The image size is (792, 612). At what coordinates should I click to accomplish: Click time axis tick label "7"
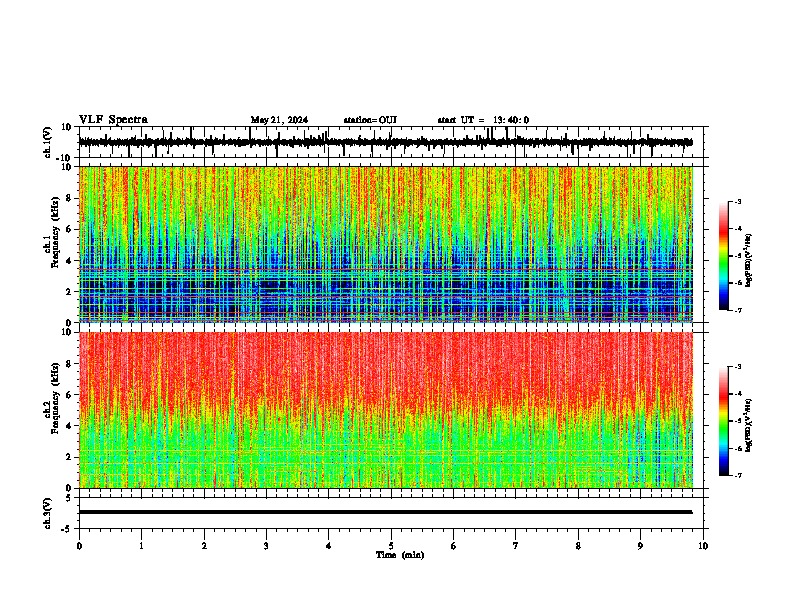[516, 546]
